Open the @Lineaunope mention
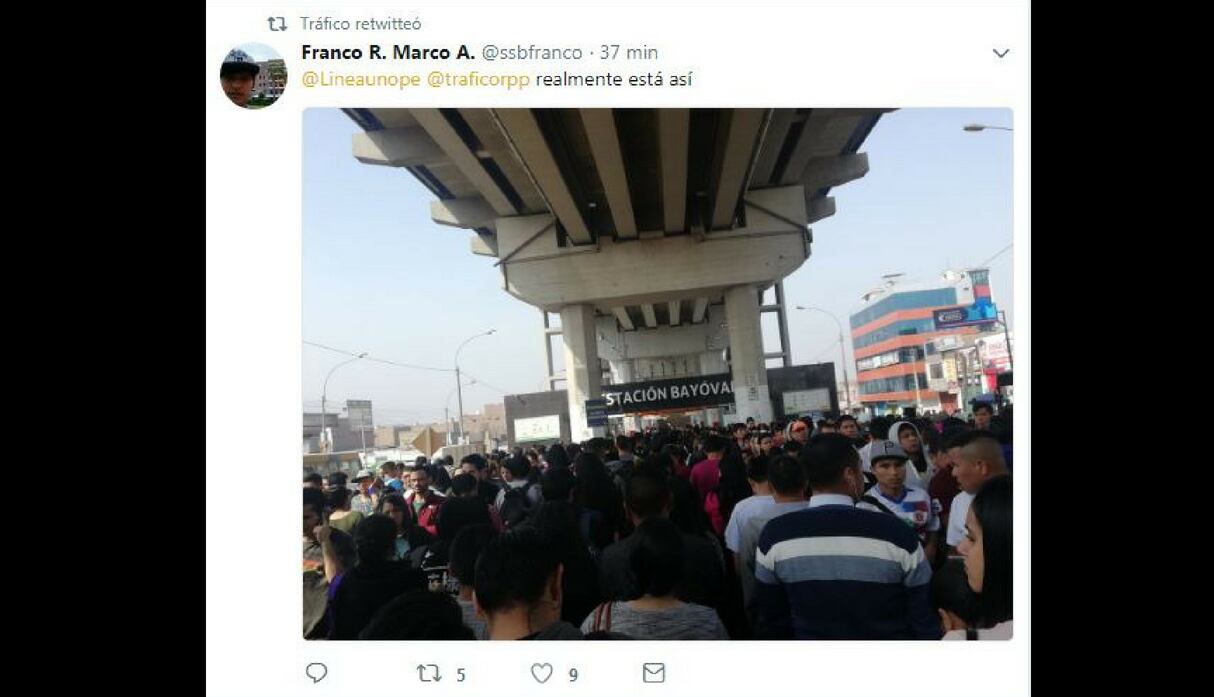The height and width of the screenshot is (697, 1214). click(x=361, y=80)
